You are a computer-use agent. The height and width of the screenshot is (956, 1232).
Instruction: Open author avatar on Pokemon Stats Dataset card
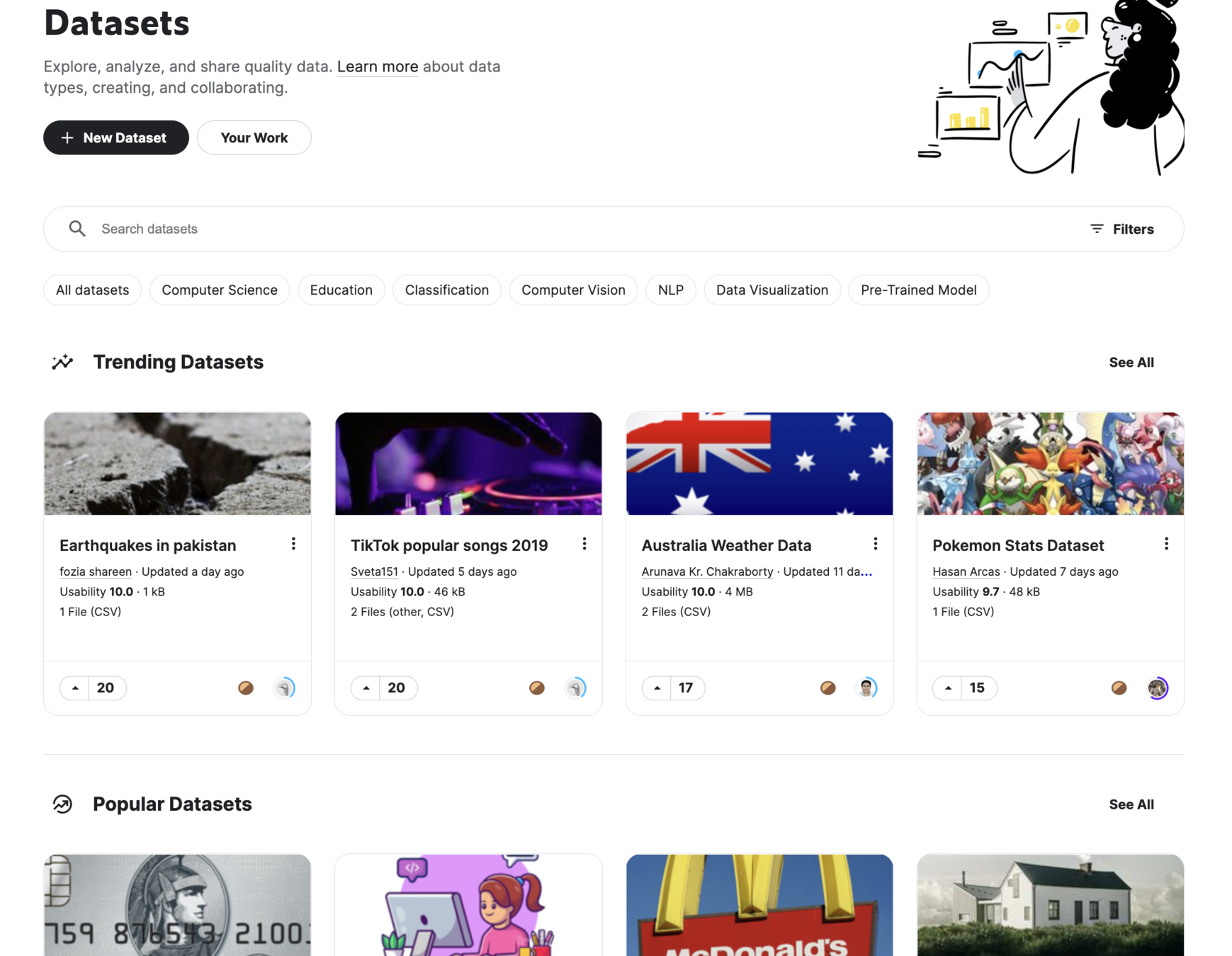(x=1158, y=688)
